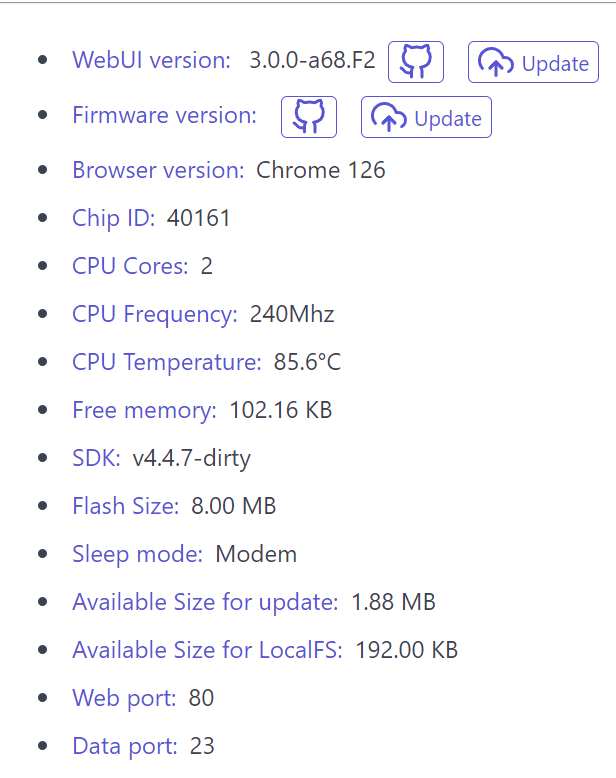Click the CPU Frequency 240Mhz value

292,314
